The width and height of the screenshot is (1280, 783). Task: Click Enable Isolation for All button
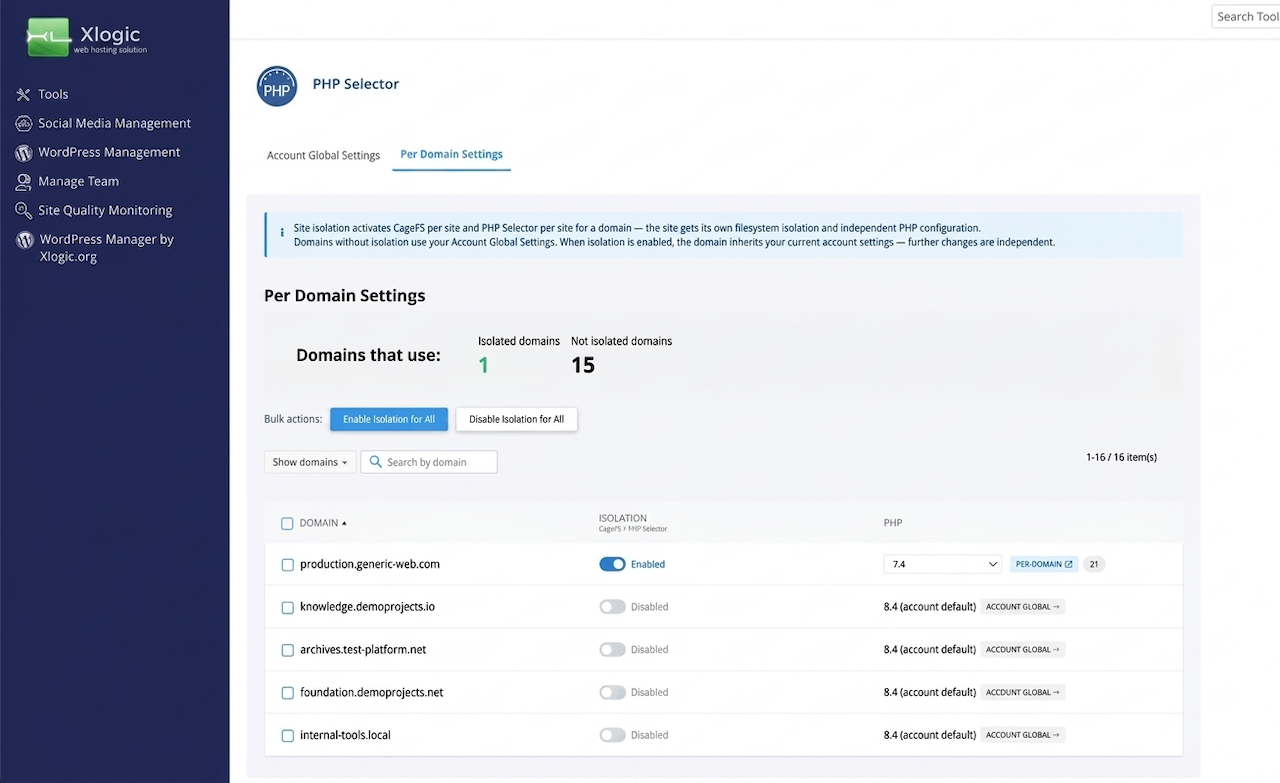tap(389, 419)
